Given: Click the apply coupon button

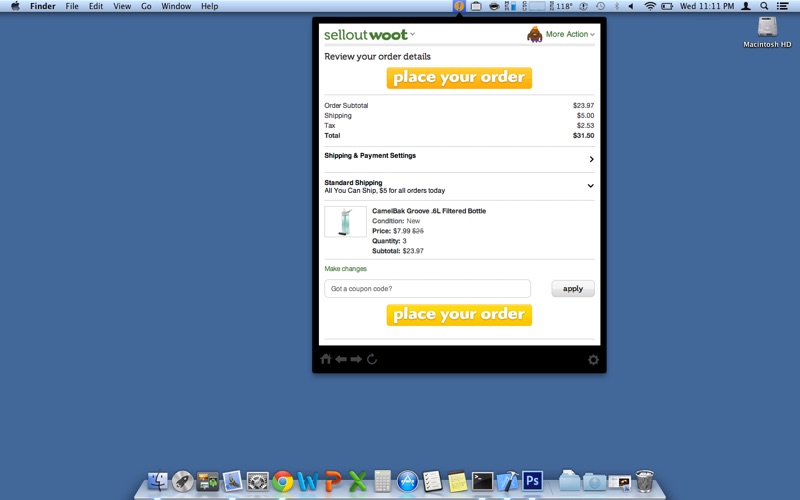Looking at the screenshot, I should coord(573,289).
